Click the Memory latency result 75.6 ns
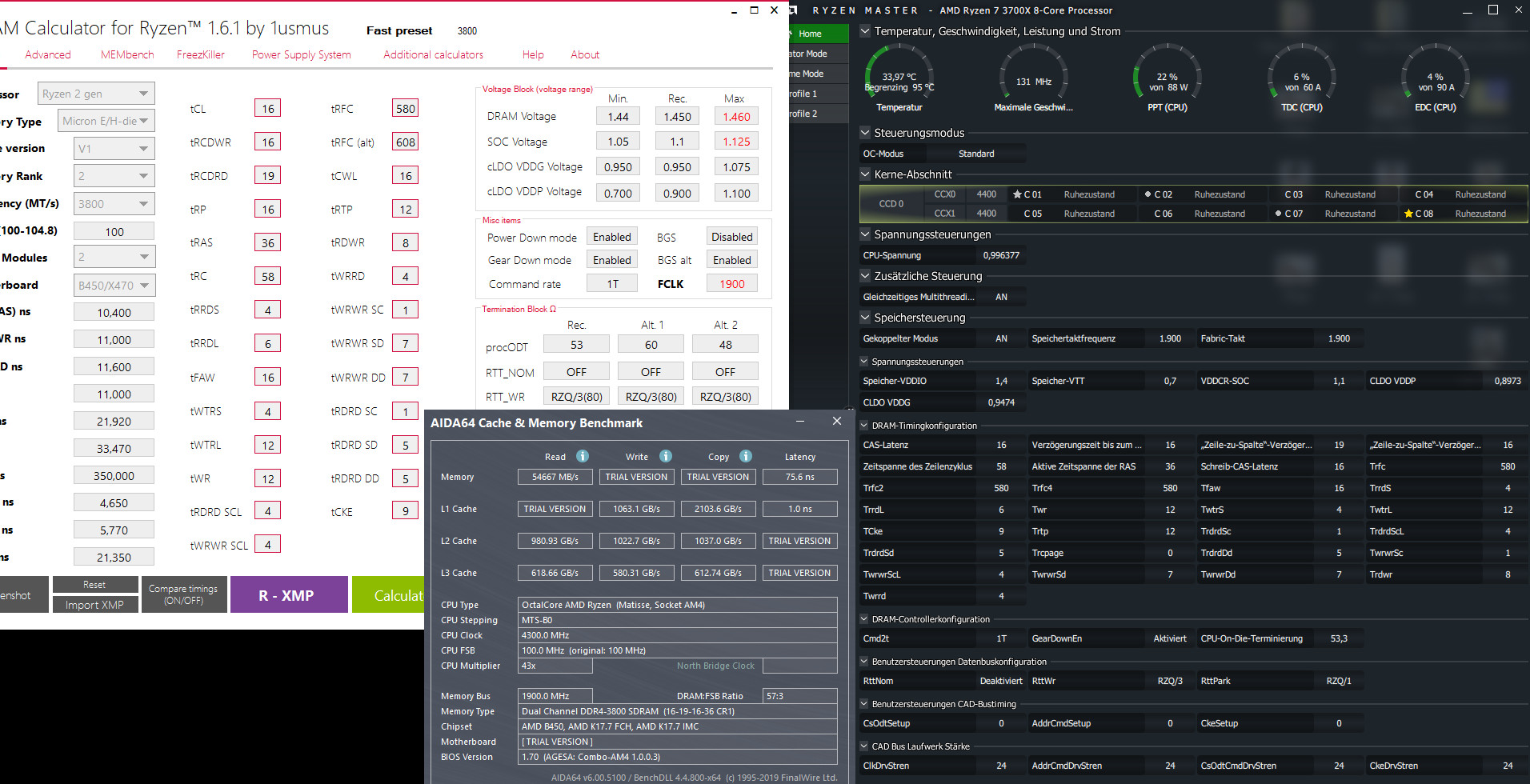 [x=800, y=477]
